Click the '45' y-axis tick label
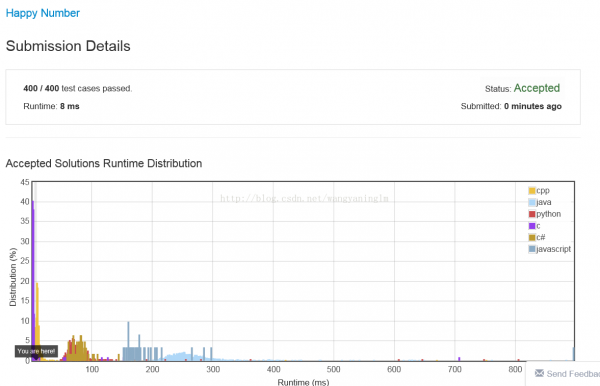 click(x=25, y=182)
